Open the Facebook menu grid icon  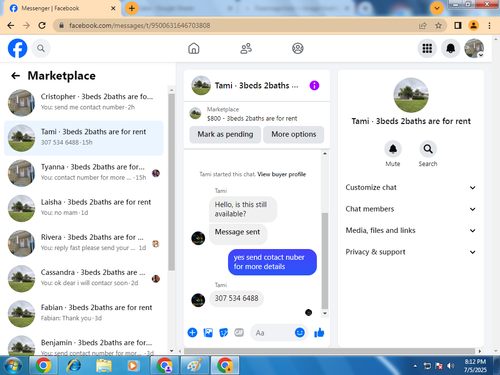pyautogui.click(x=427, y=48)
